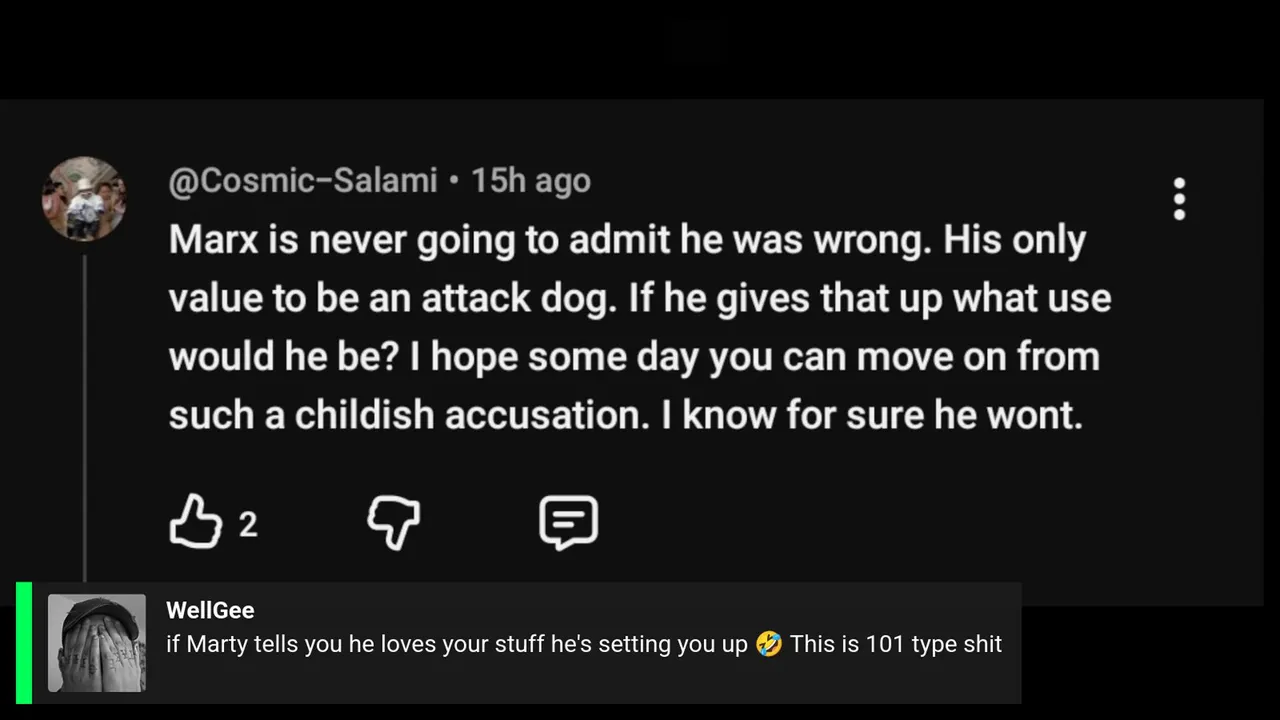Select the WellGee username in chat message
This screenshot has height=720, width=1280.
(x=210, y=610)
